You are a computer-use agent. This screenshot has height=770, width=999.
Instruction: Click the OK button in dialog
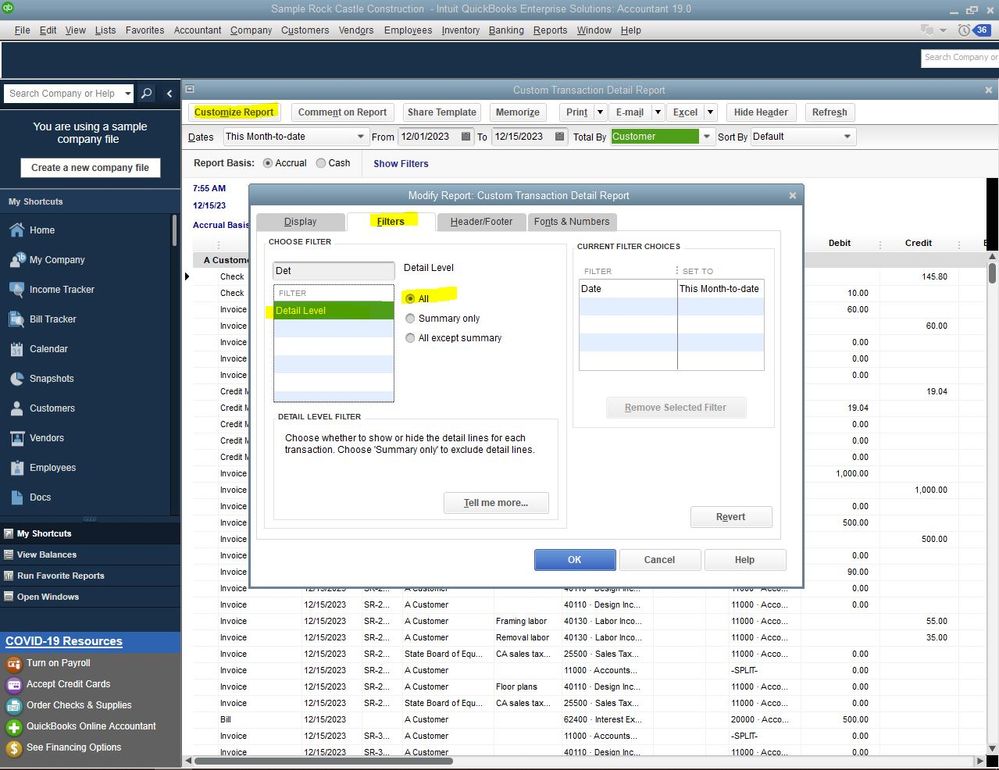575,560
